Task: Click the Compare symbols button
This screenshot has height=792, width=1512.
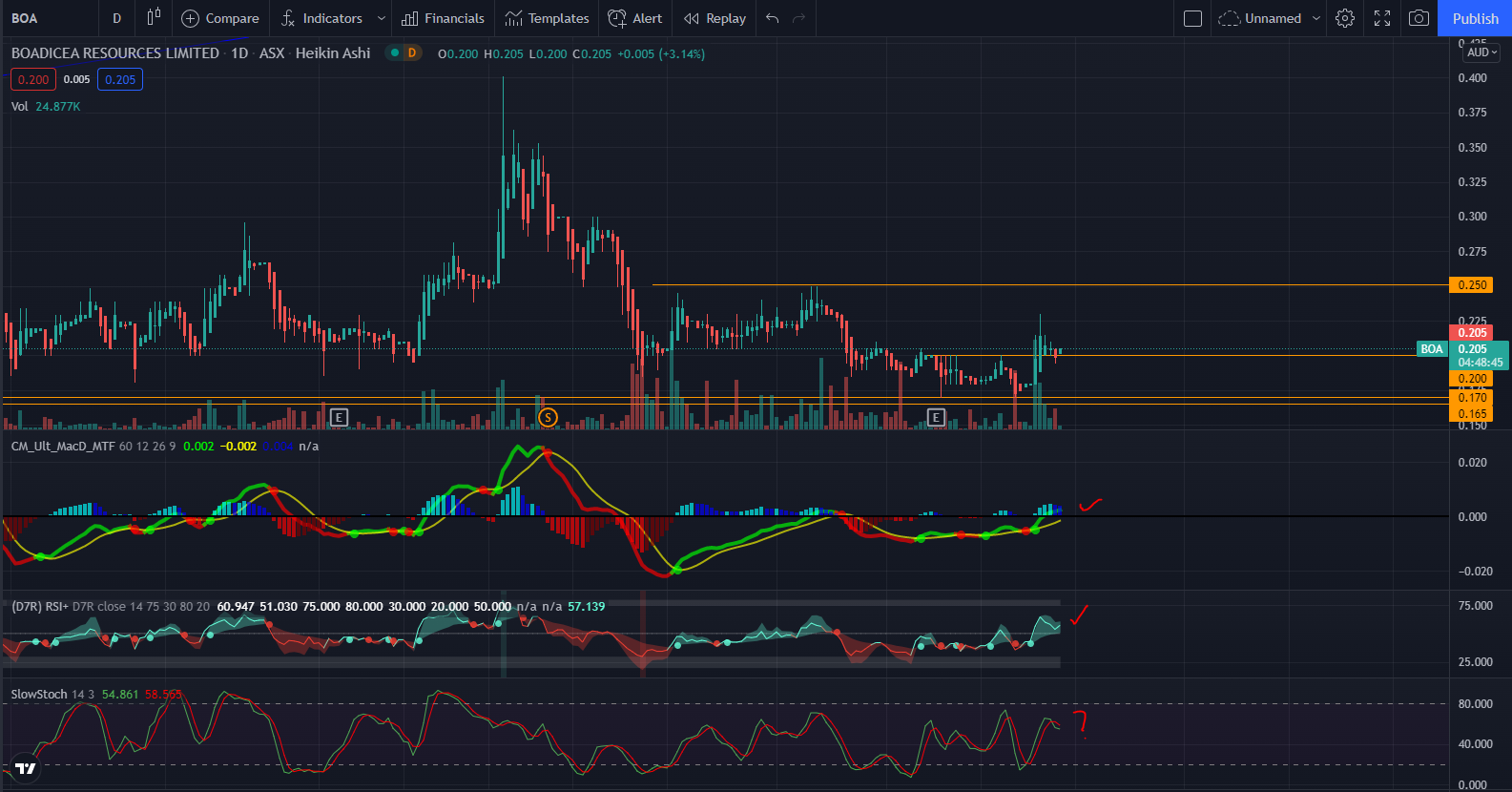Action: tap(220, 18)
